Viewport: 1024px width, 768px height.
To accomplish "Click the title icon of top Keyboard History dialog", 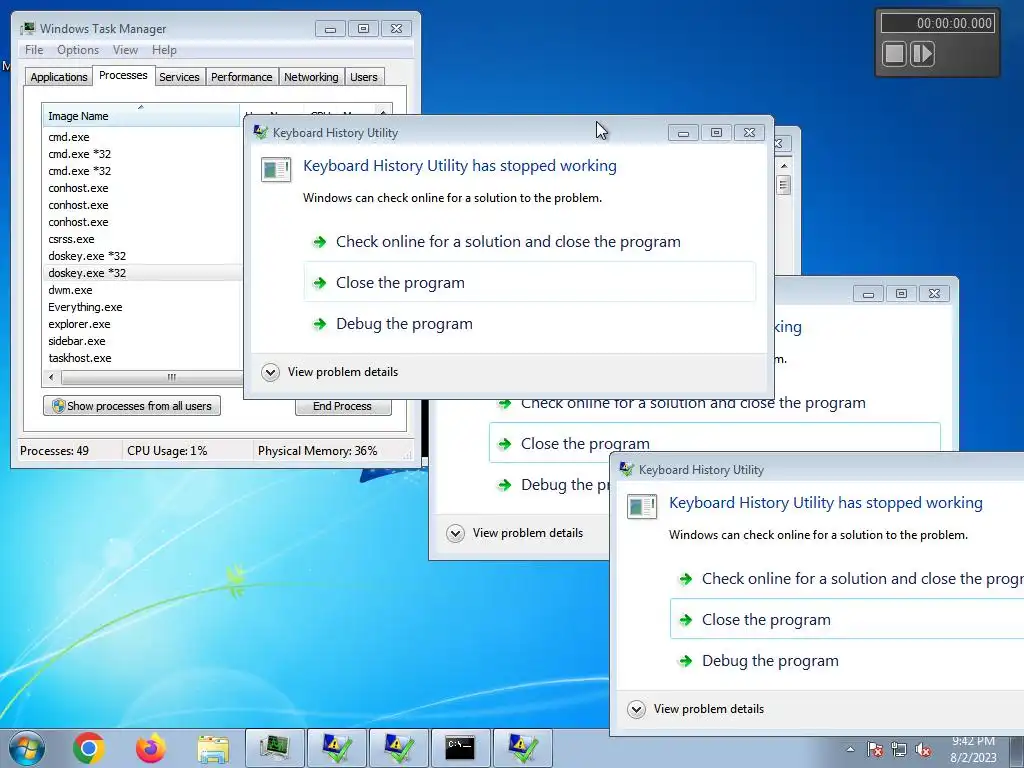I will click(x=261, y=132).
